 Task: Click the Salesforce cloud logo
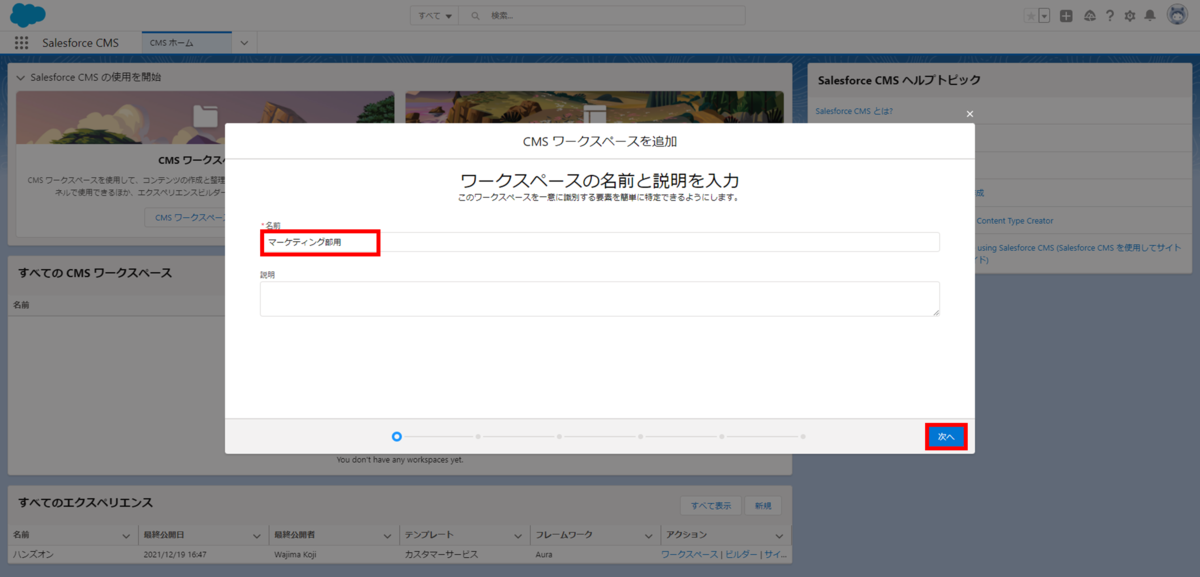(x=27, y=15)
